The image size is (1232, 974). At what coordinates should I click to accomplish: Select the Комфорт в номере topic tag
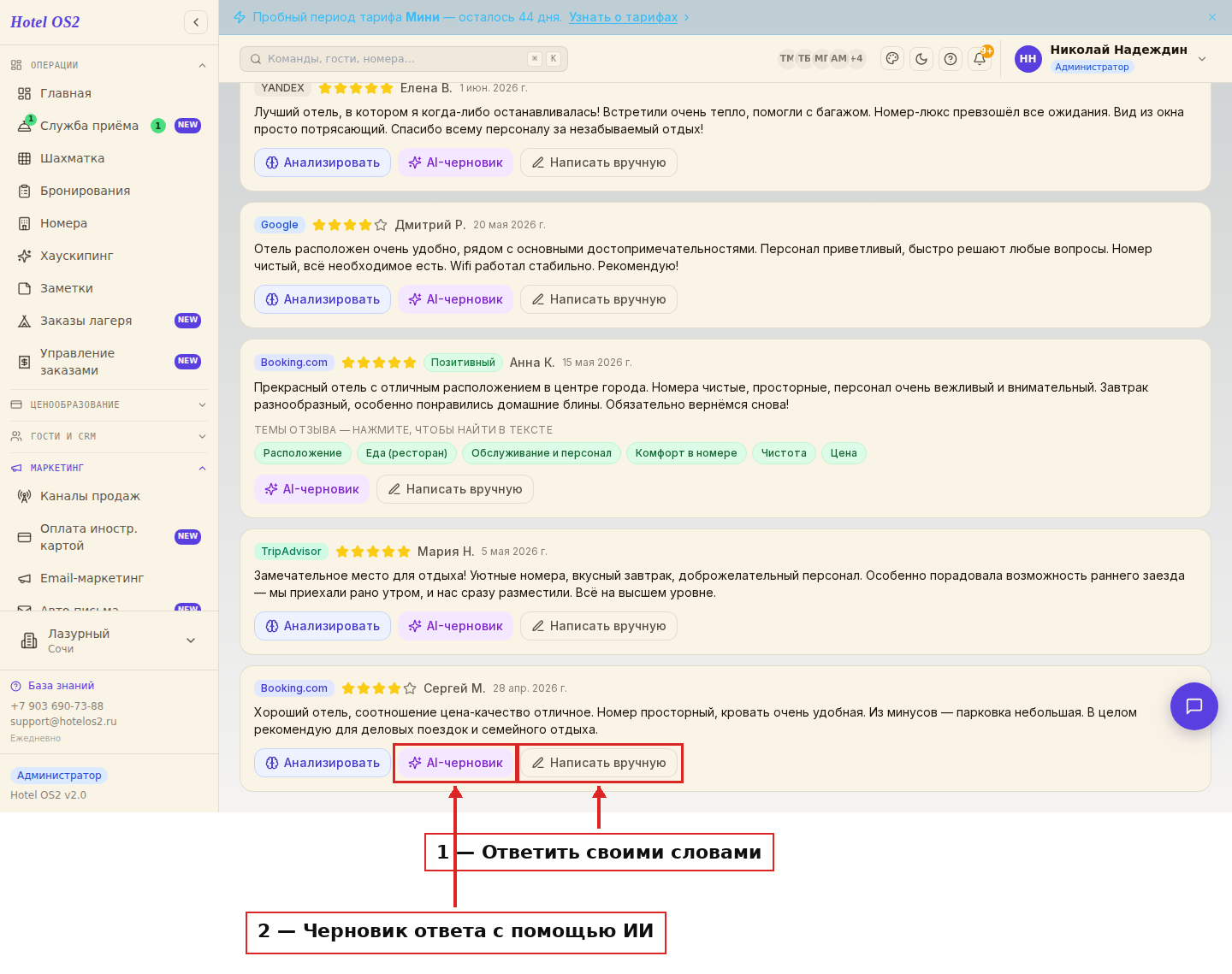pyautogui.click(x=686, y=453)
